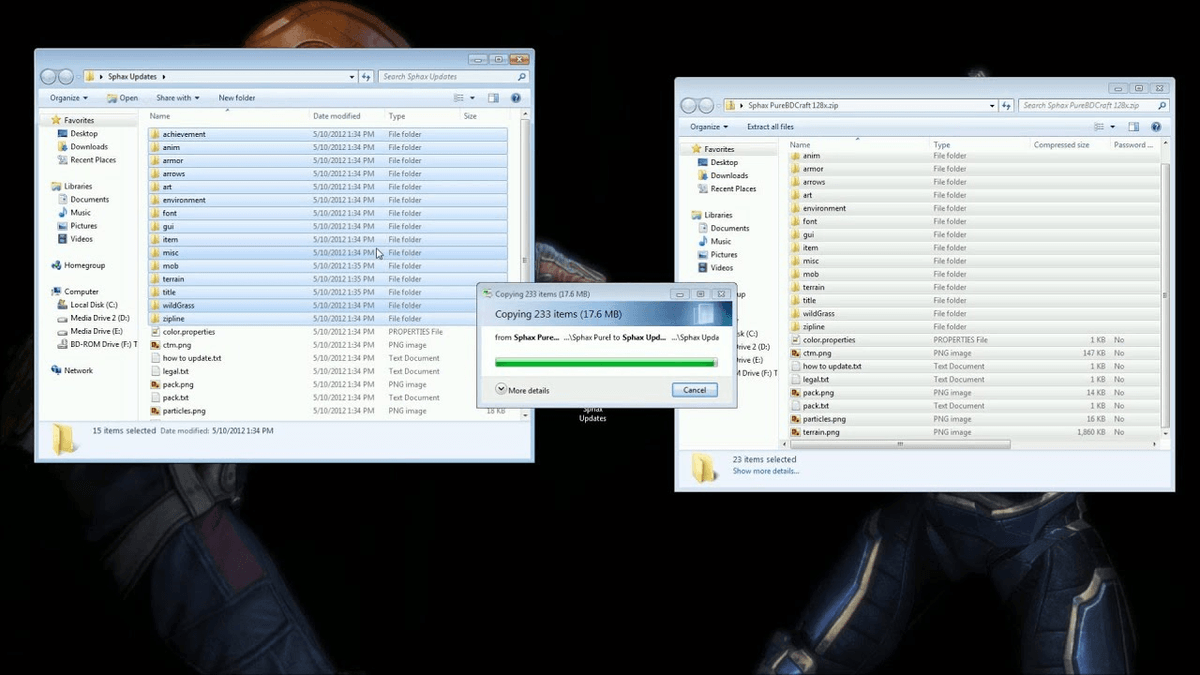Click New folder in the toolbar
Viewport: 1200px width, 675px height.
[237, 98]
